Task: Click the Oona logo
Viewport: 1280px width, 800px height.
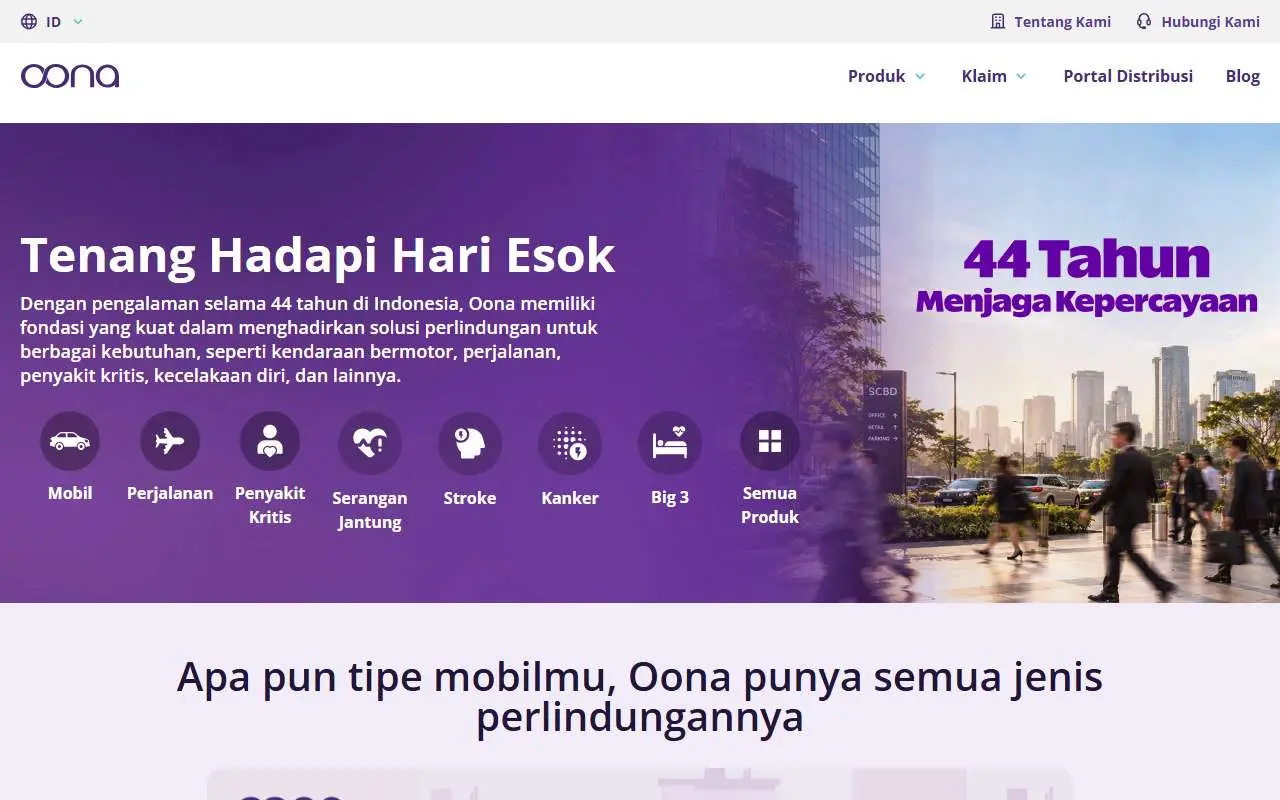Action: click(x=70, y=76)
